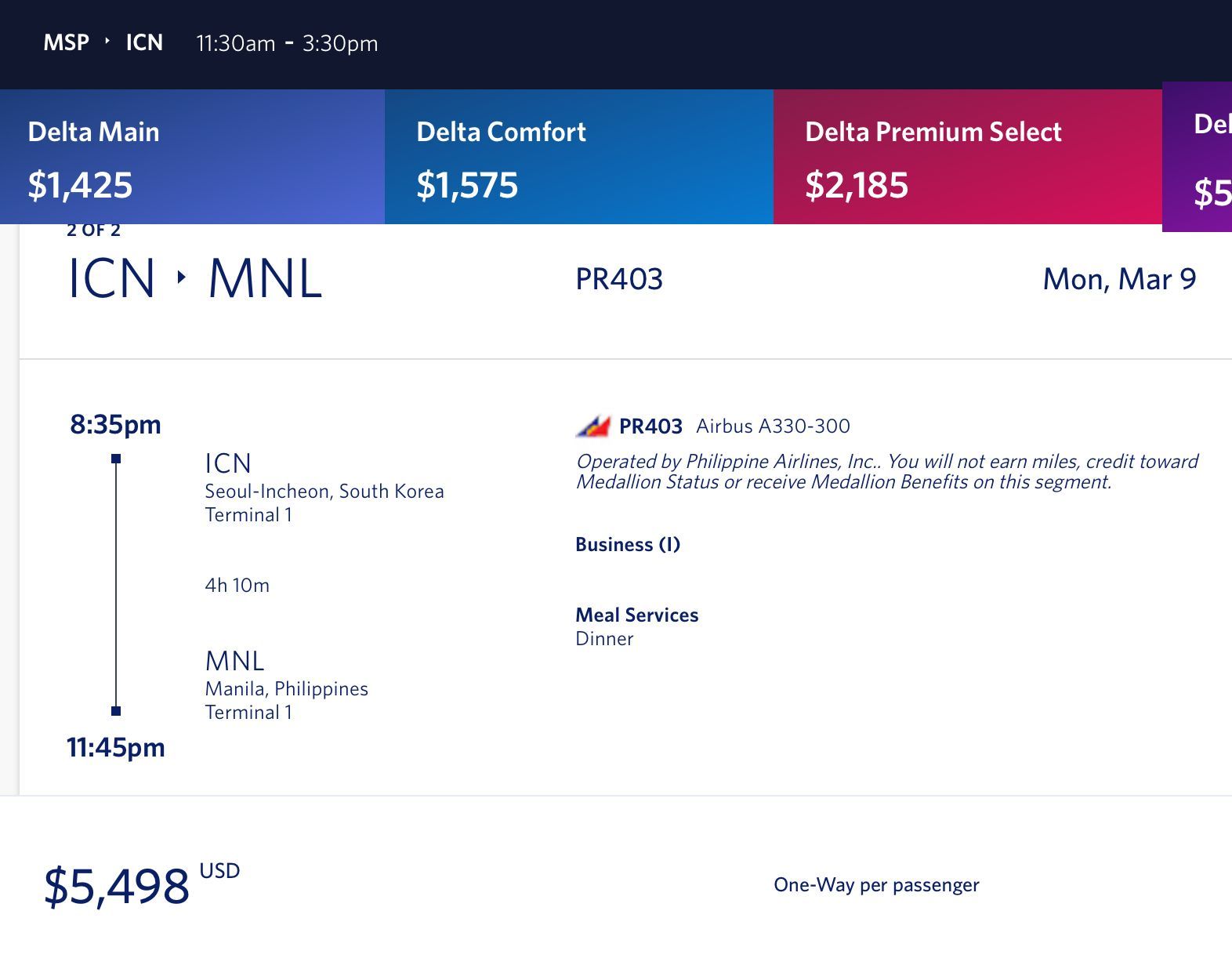Click the Mon, Mar 9 date

(1119, 280)
